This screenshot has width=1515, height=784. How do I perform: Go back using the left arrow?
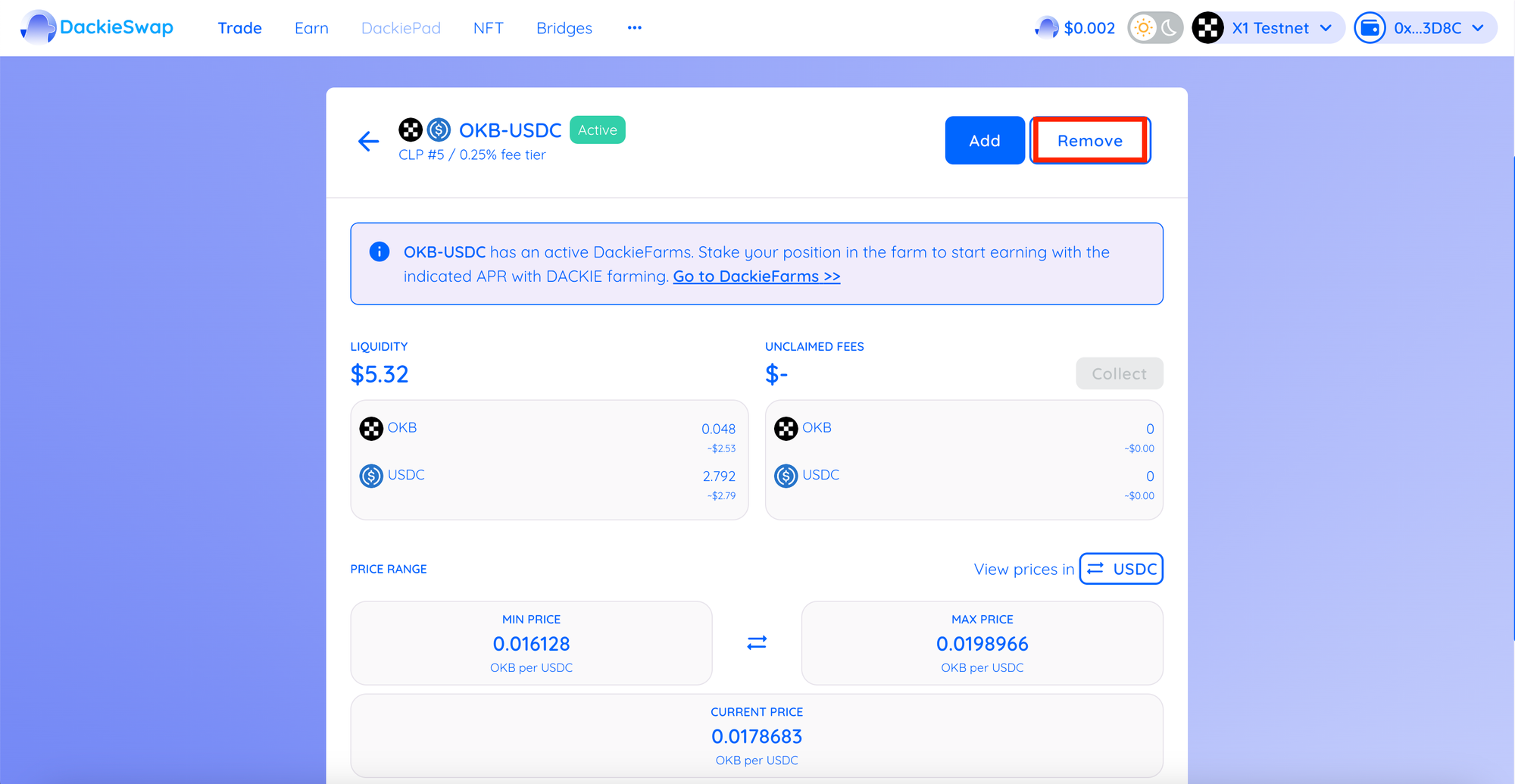click(368, 141)
